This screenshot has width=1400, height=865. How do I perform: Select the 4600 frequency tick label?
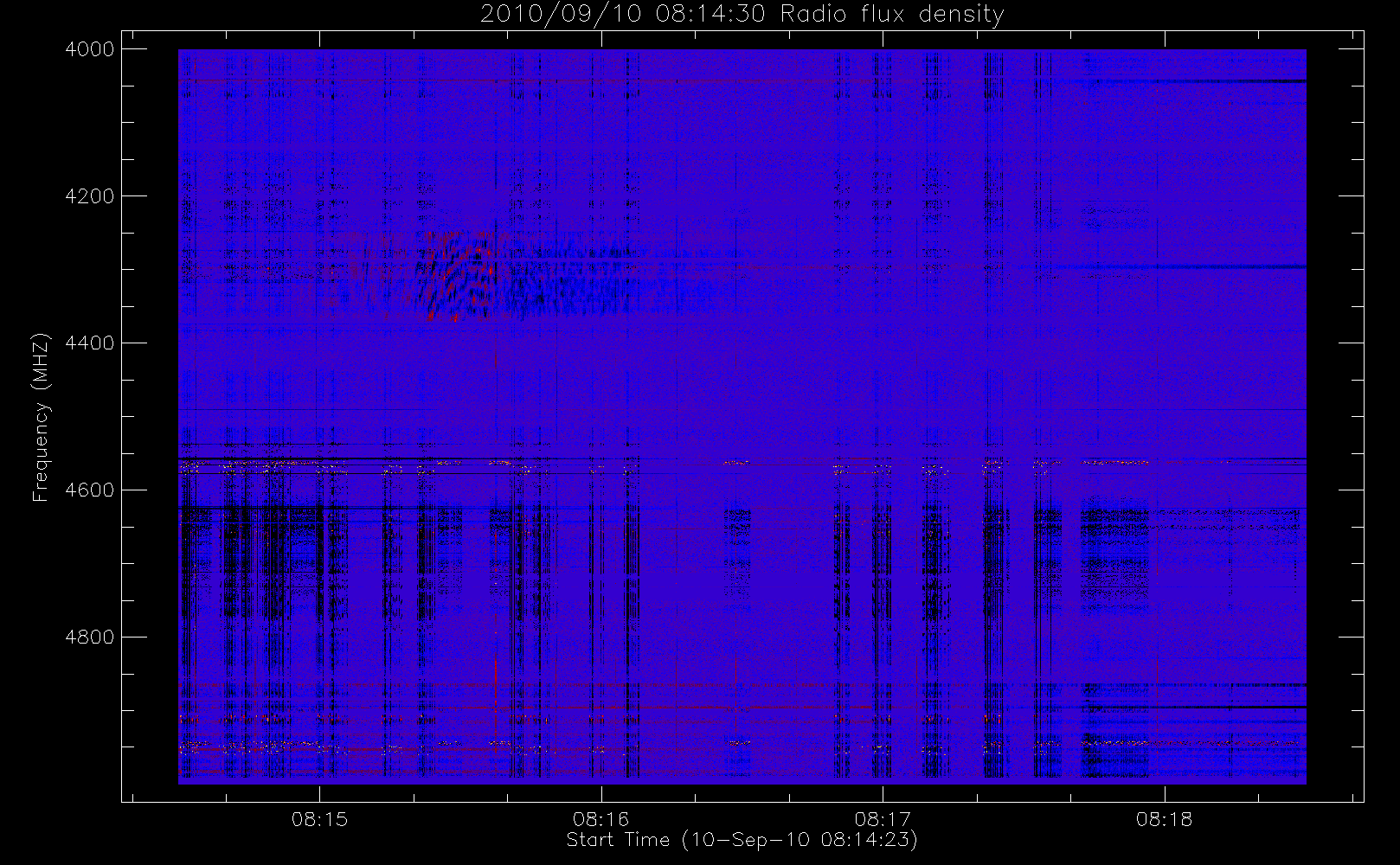[90, 490]
